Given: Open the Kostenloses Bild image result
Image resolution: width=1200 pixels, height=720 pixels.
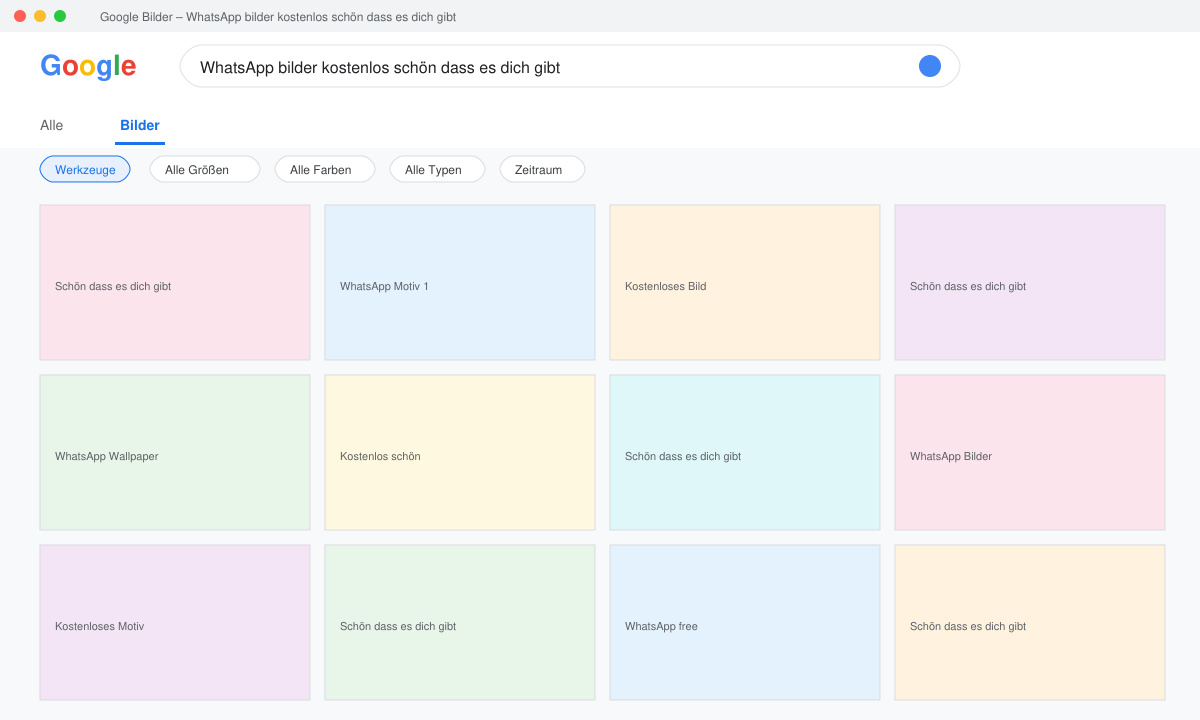Looking at the screenshot, I should pos(745,282).
